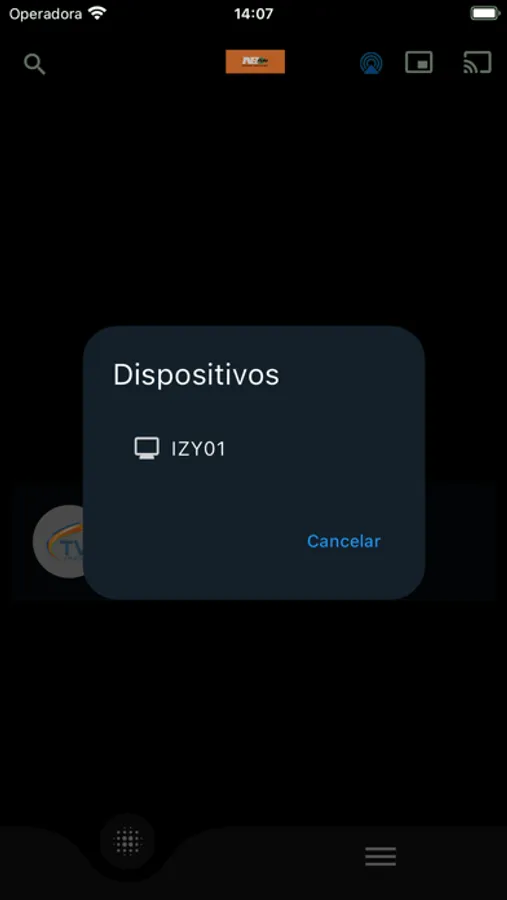The height and width of the screenshot is (900, 507).
Task: Tap the Wi-Fi status icon
Action: tap(98, 13)
